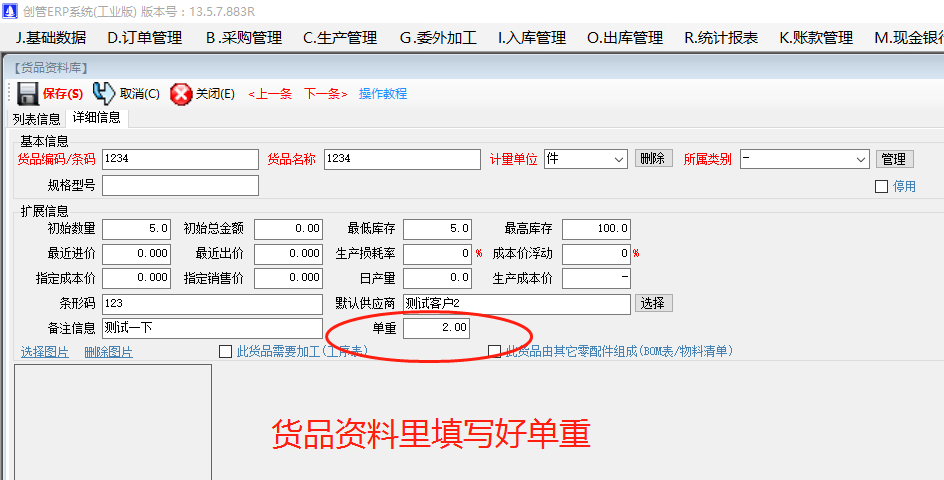Switch to the 列表信息 tab

pyautogui.click(x=36, y=118)
